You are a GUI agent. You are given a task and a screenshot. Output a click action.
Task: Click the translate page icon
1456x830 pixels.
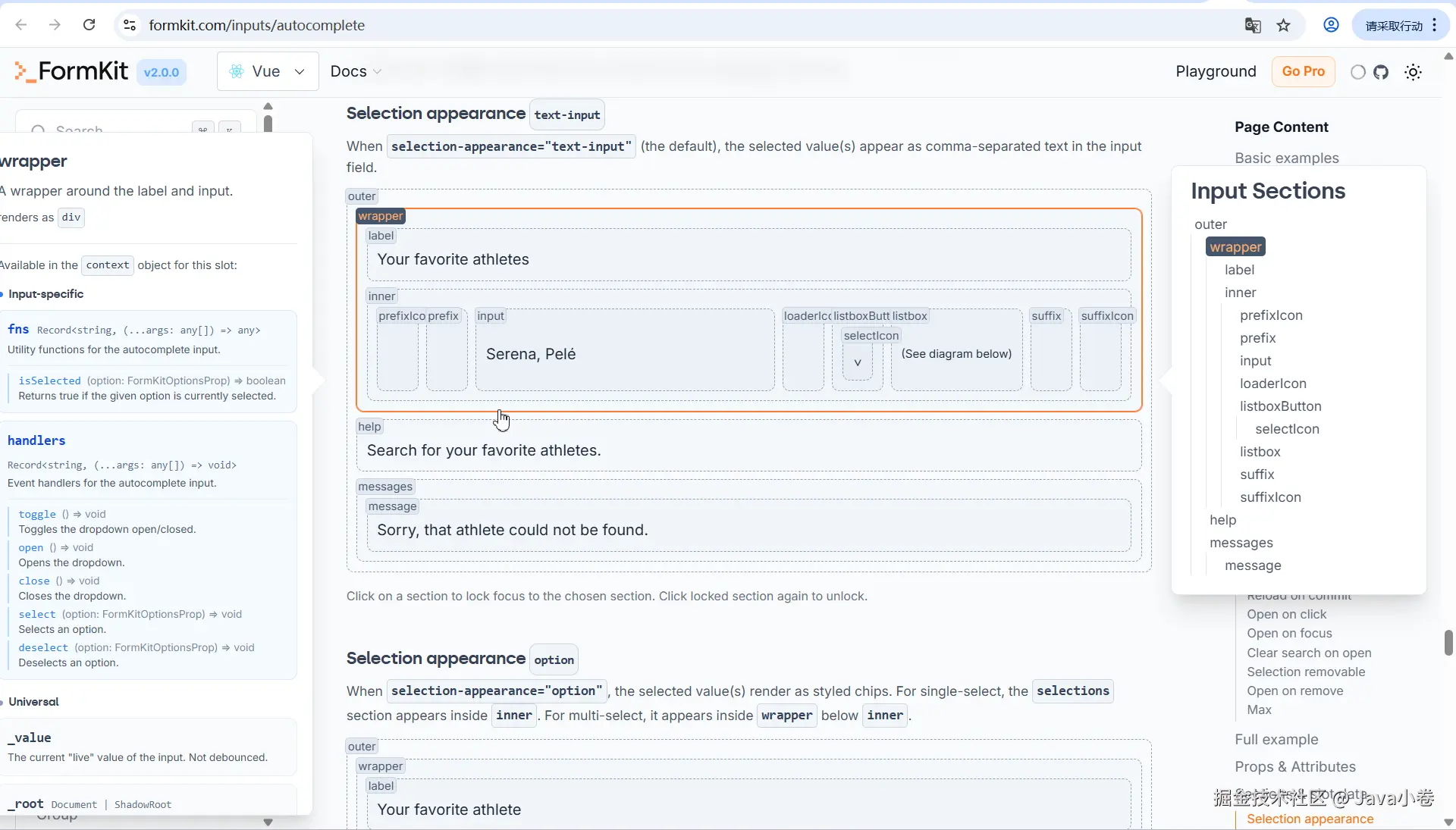(1253, 26)
